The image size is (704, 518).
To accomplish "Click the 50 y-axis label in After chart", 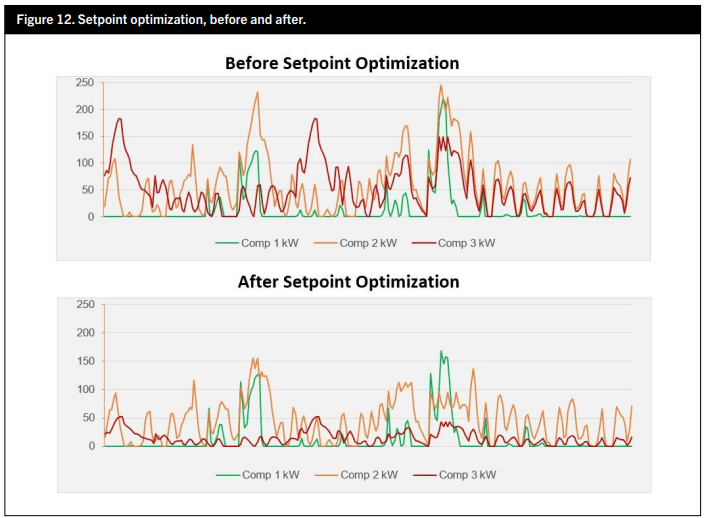I will 88,418.
